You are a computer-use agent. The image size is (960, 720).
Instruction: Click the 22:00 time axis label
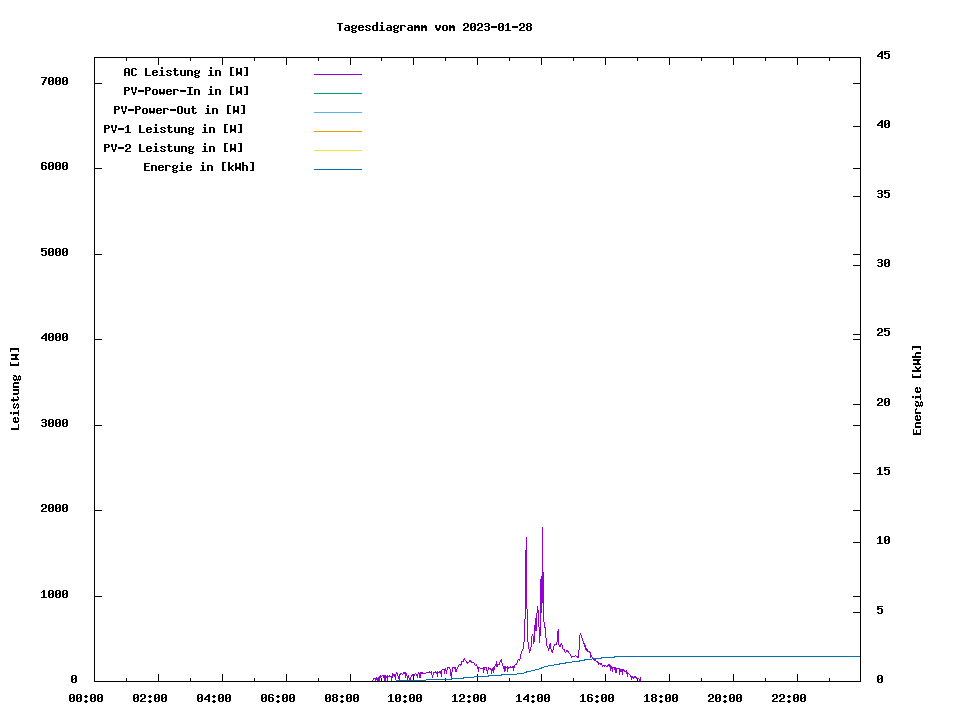[x=789, y=698]
